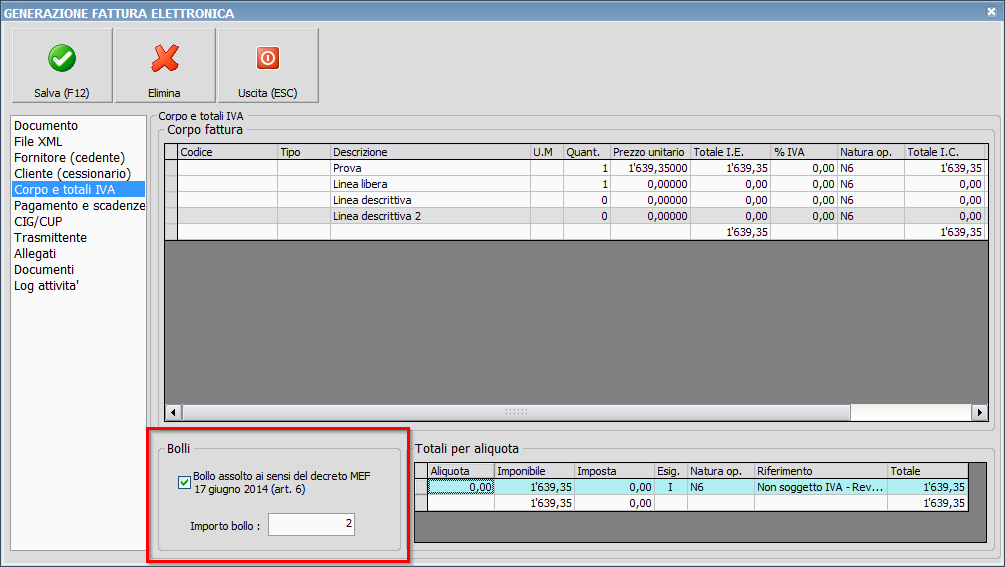Click the Totale header in Totali per aliquota
This screenshot has width=1005, height=567.
coord(927,471)
